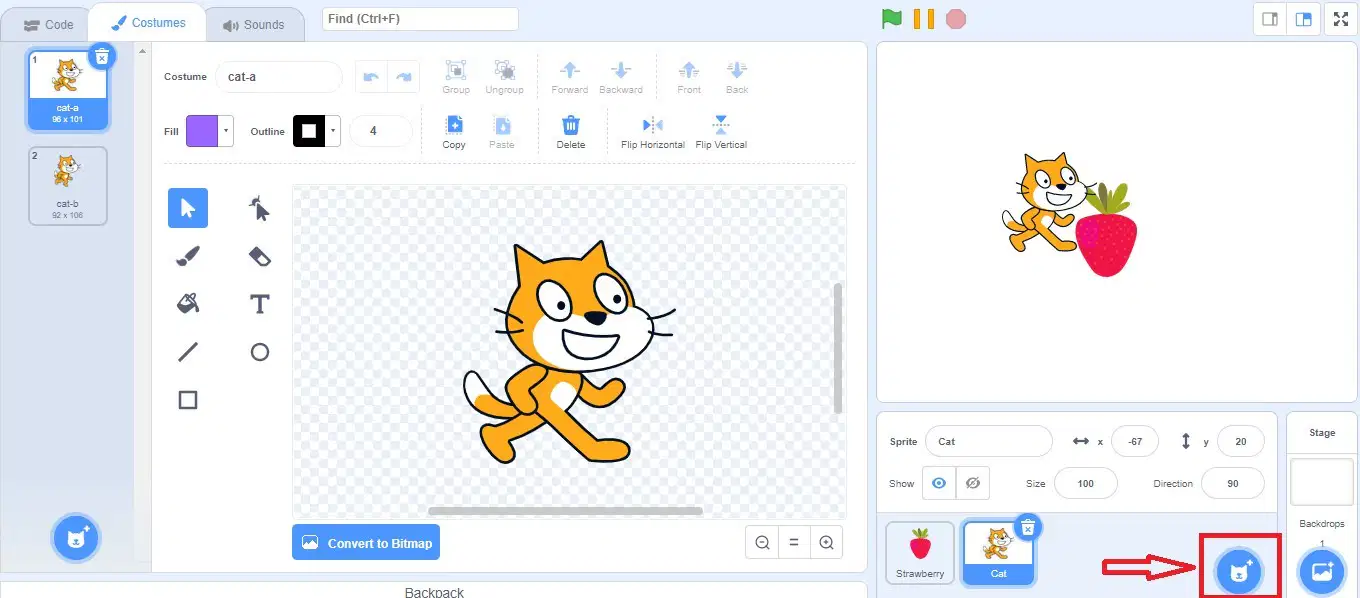Select the Fill bucket tool
Image resolution: width=1360 pixels, height=598 pixels.
(188, 303)
